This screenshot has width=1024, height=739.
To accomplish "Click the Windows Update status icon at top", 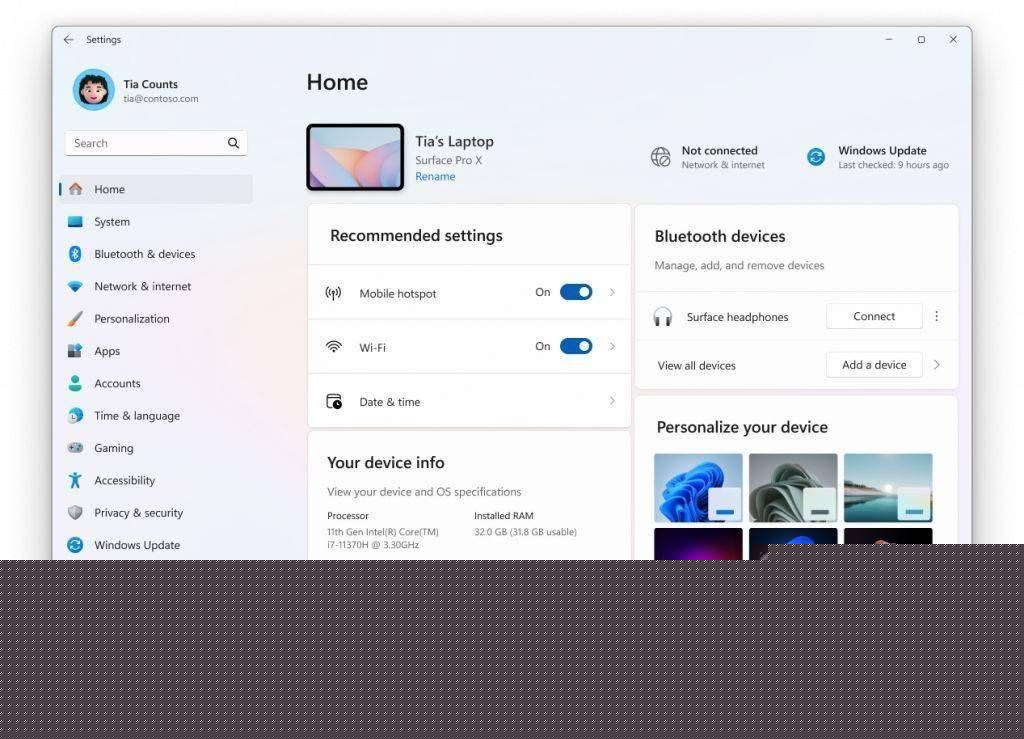I will pos(816,157).
